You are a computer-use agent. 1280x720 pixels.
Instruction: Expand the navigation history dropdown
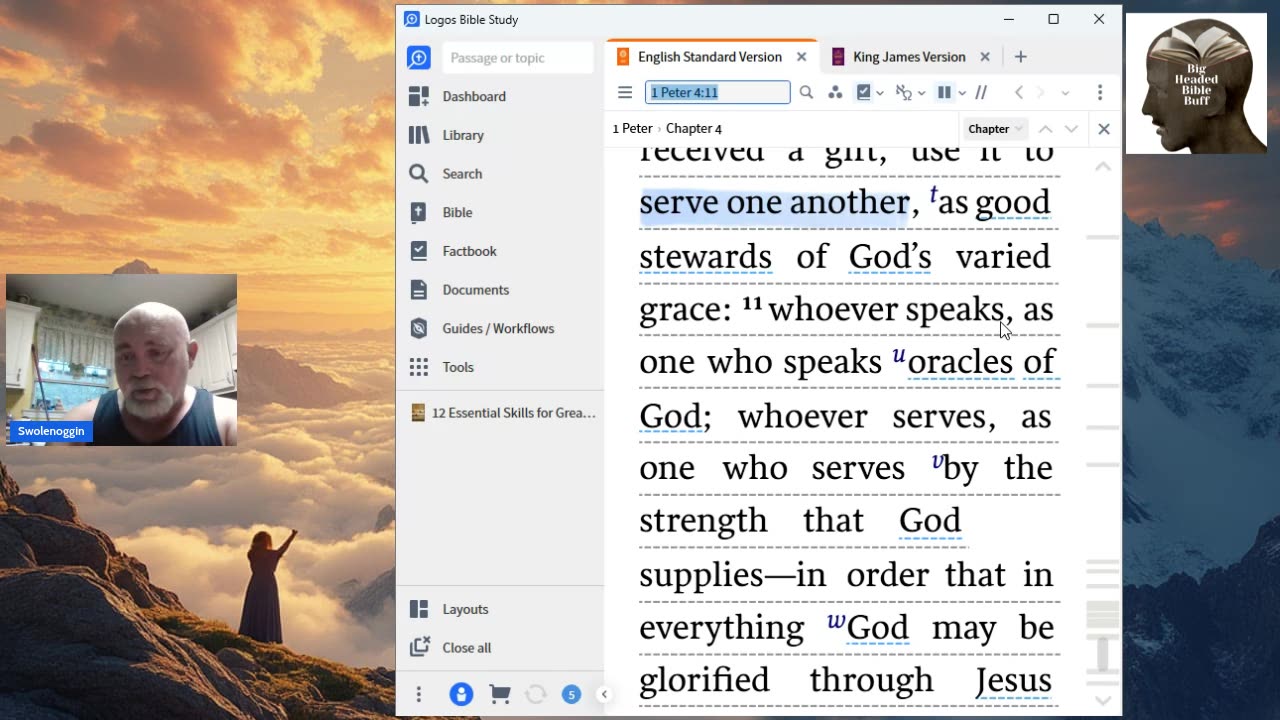point(1065,92)
